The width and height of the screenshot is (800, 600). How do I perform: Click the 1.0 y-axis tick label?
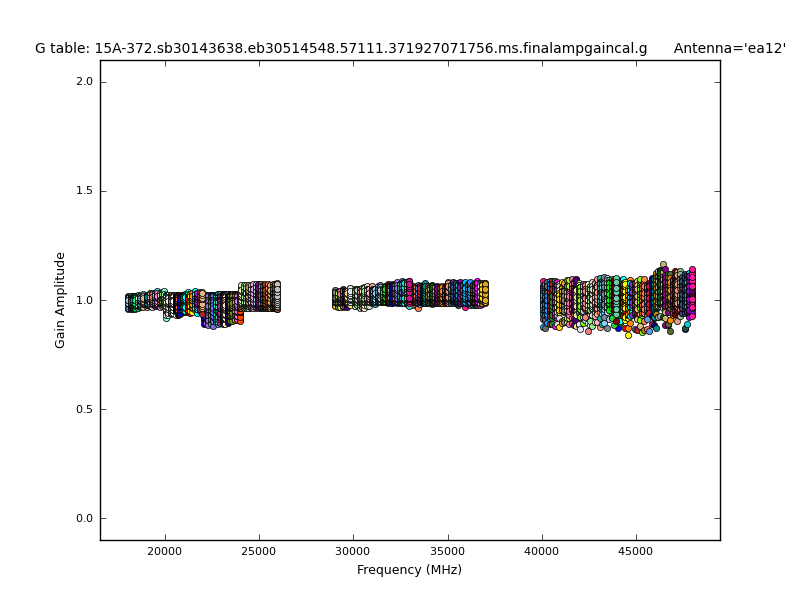84,300
